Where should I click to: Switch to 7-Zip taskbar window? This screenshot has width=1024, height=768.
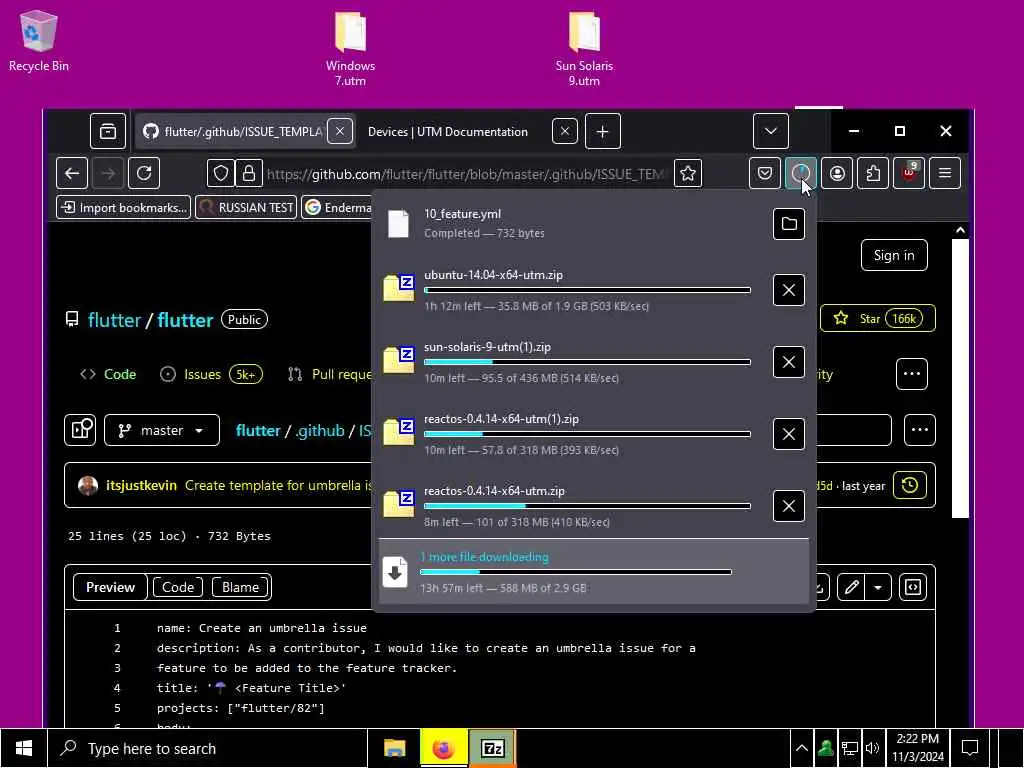coord(492,748)
